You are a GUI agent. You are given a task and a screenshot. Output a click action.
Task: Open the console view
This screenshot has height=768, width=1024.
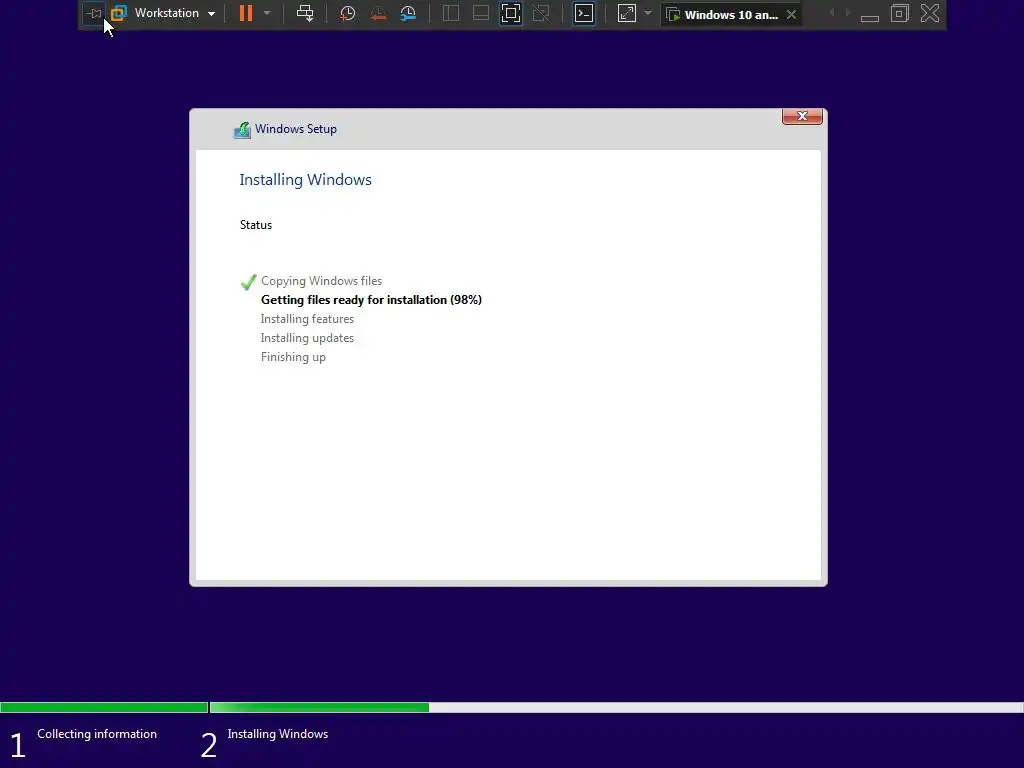(584, 13)
